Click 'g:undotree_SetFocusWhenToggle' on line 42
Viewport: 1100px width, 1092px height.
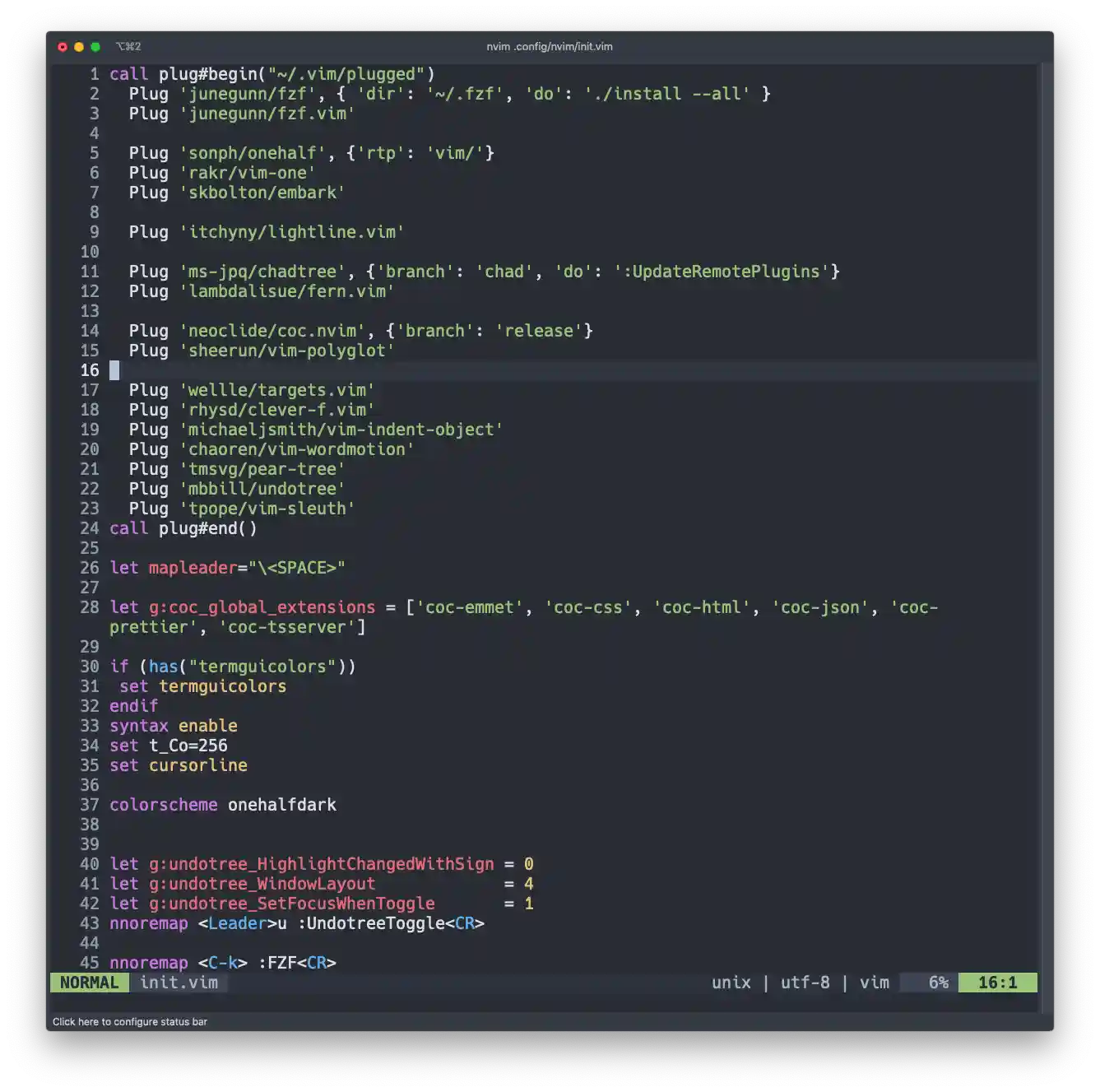point(292,904)
